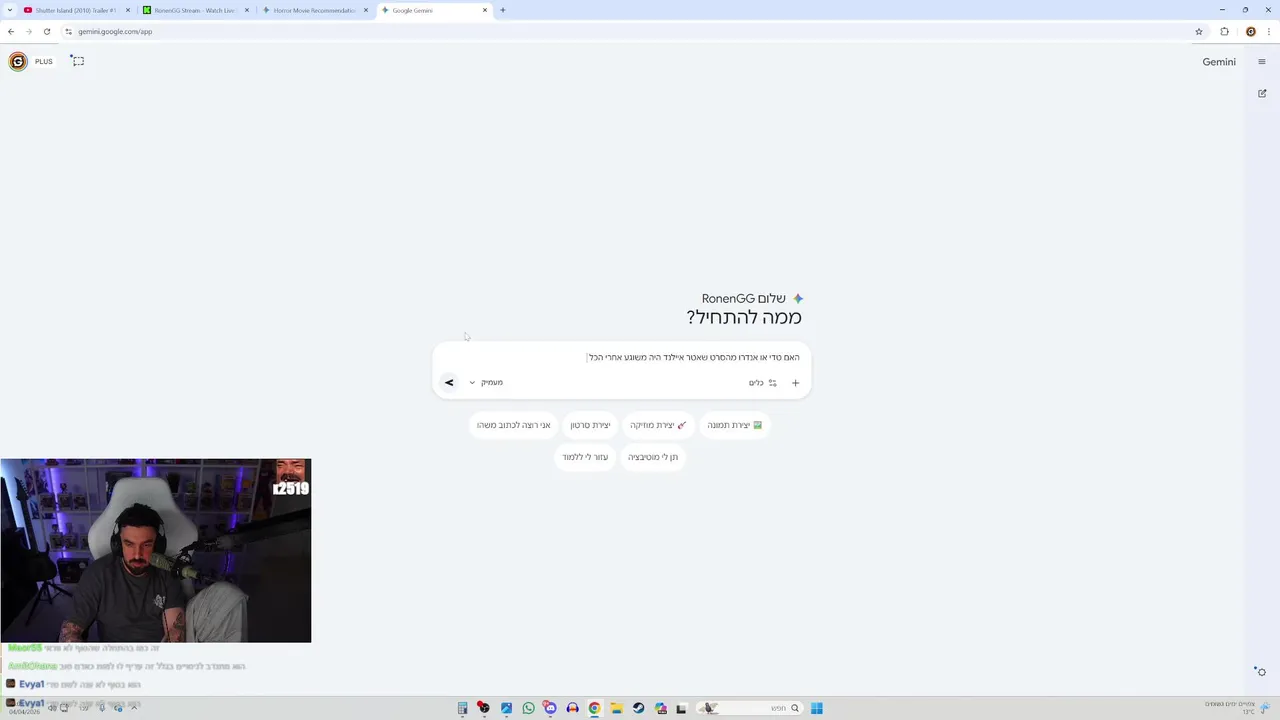
Task: Open Chrome three-dot menu
Action: (x=1268, y=31)
